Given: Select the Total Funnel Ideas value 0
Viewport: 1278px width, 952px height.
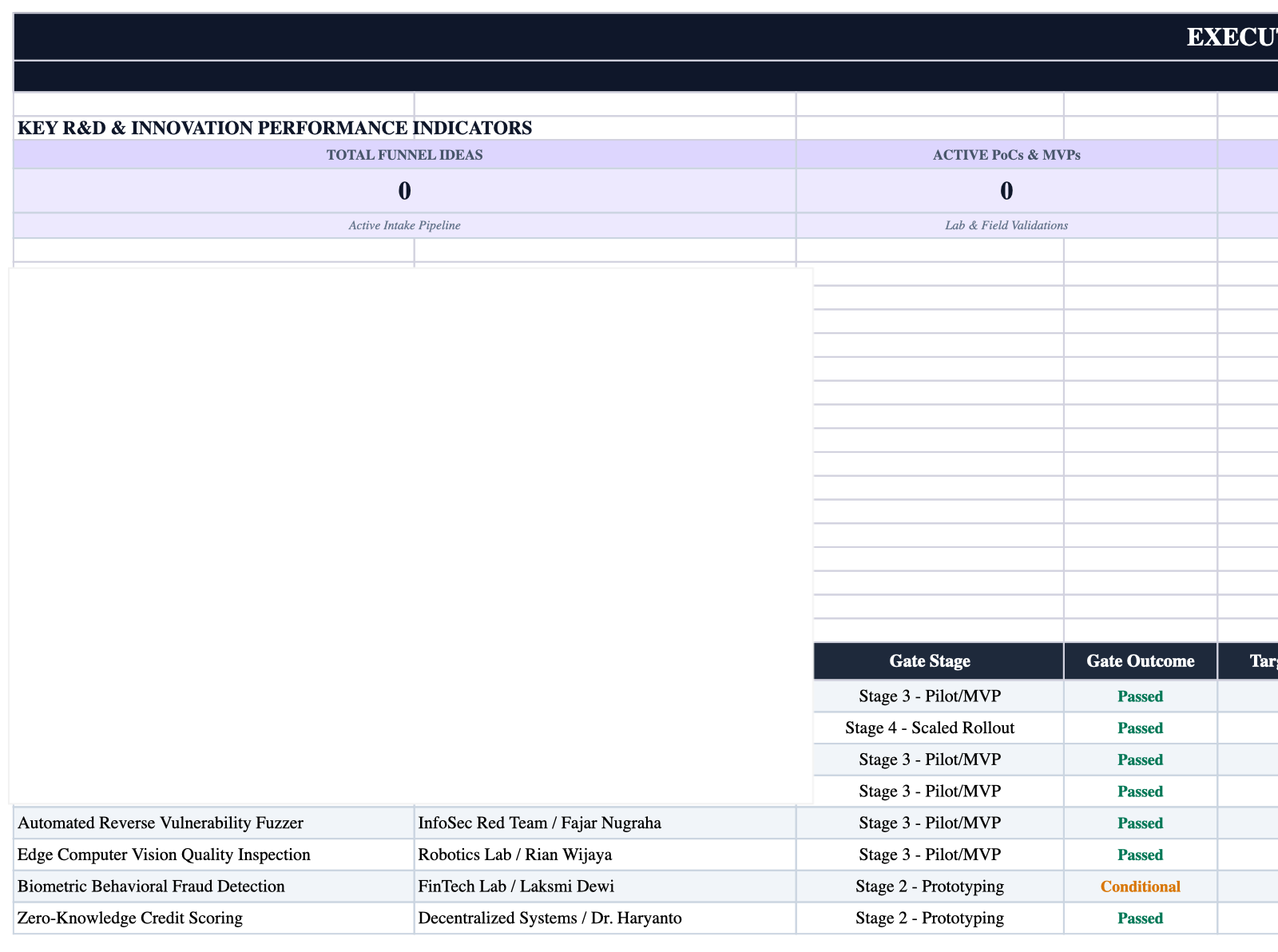Looking at the screenshot, I should pyautogui.click(x=405, y=191).
